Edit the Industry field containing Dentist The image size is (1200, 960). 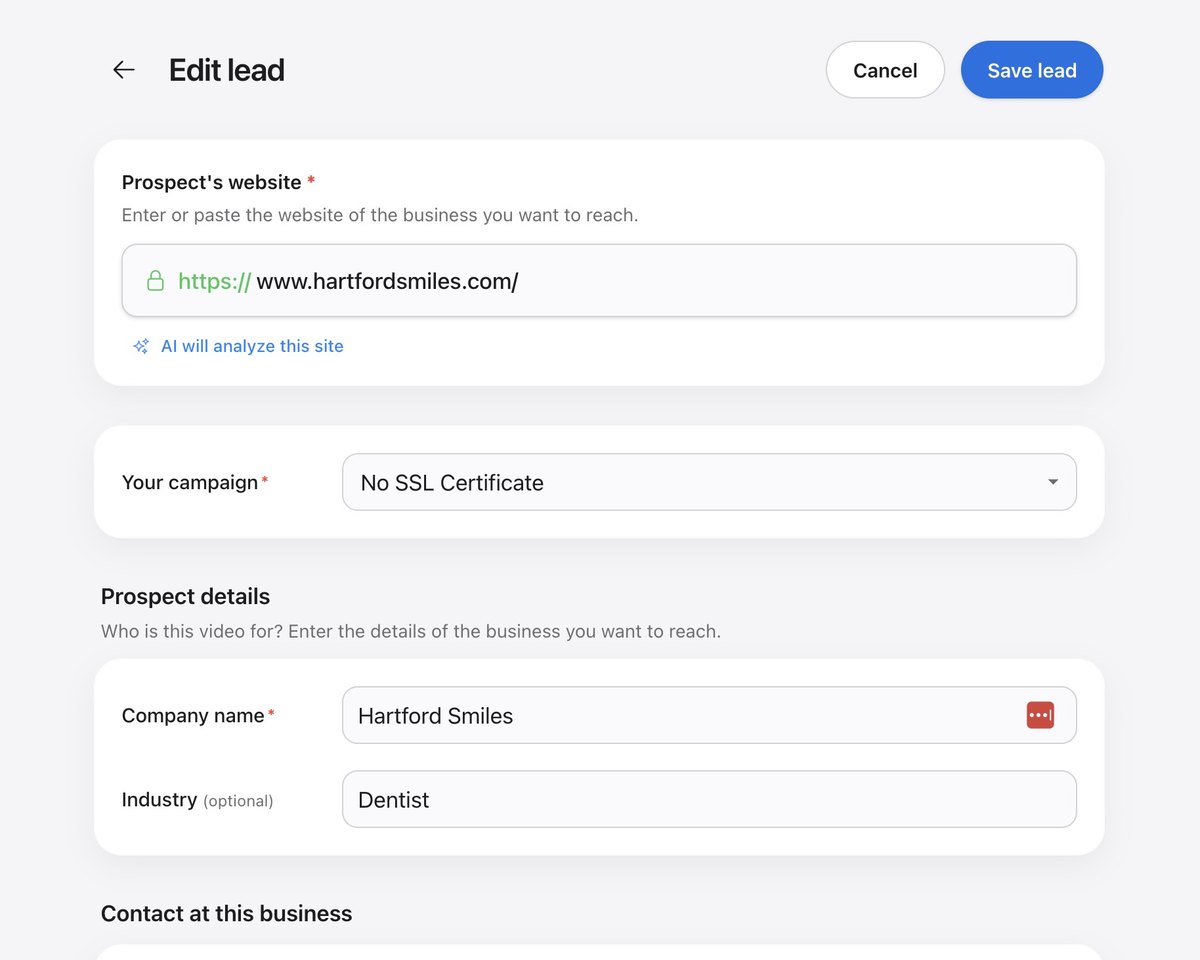click(709, 799)
